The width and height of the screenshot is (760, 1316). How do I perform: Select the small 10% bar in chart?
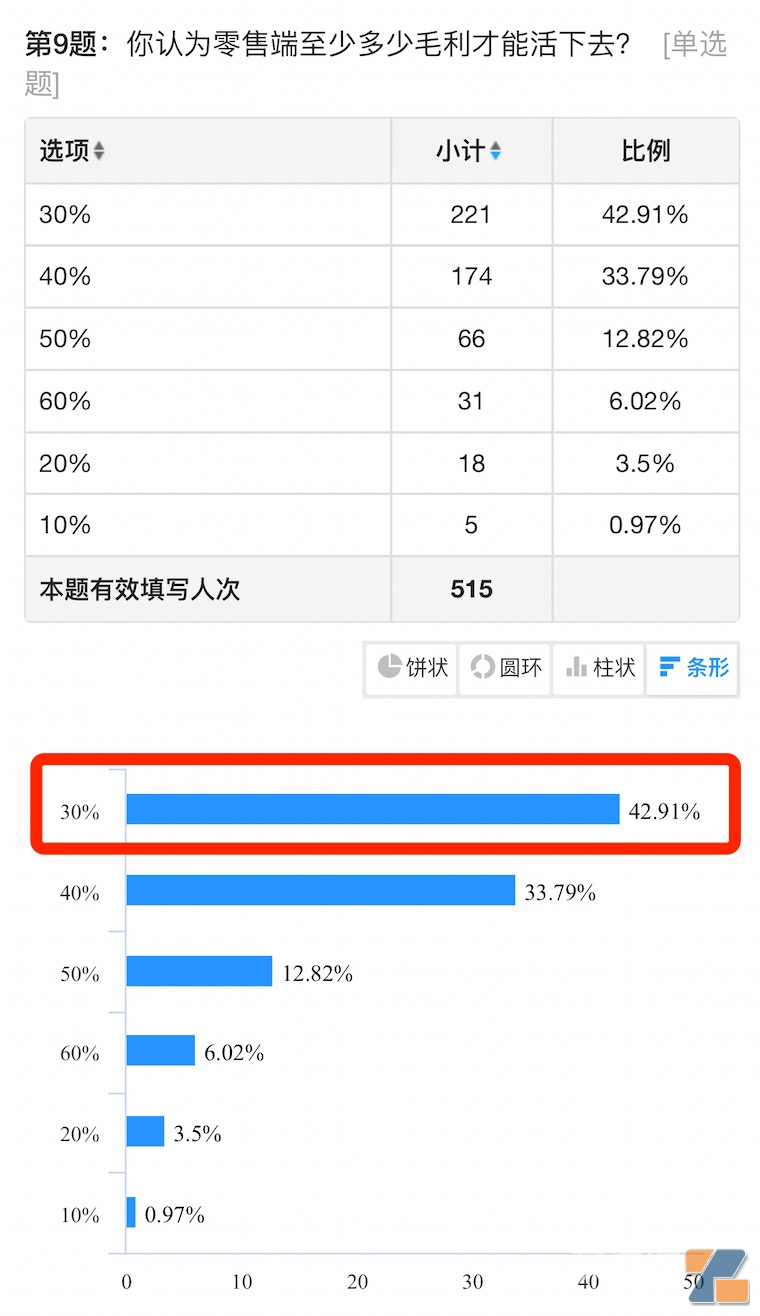131,1213
